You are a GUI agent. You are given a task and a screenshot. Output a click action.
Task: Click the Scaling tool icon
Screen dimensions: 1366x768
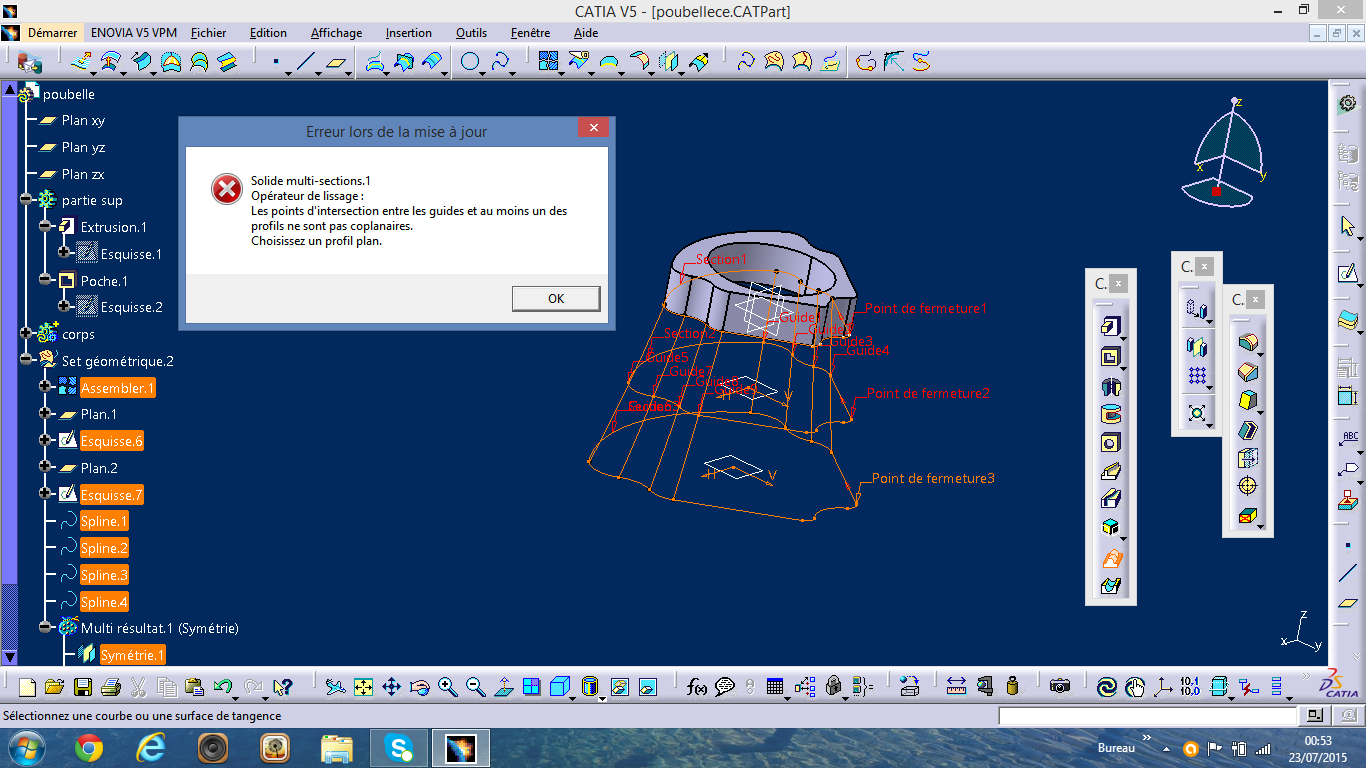1196,411
